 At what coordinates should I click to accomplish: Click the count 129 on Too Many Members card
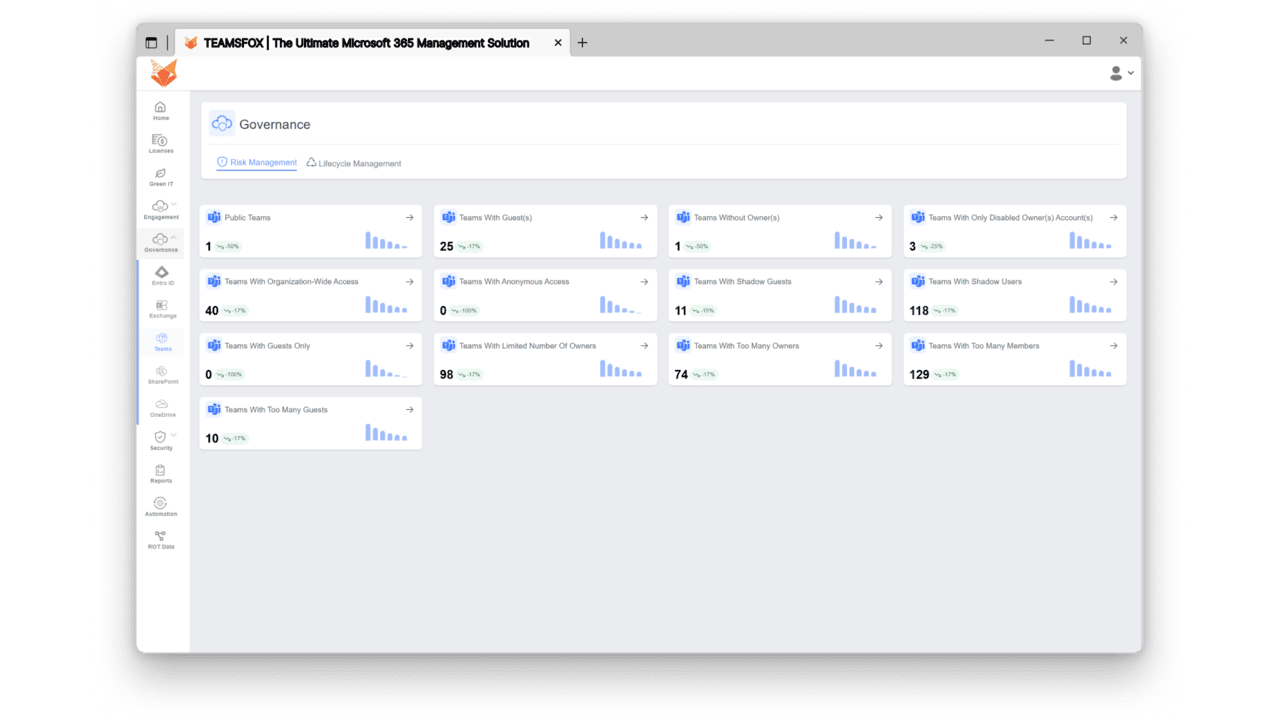(919, 374)
